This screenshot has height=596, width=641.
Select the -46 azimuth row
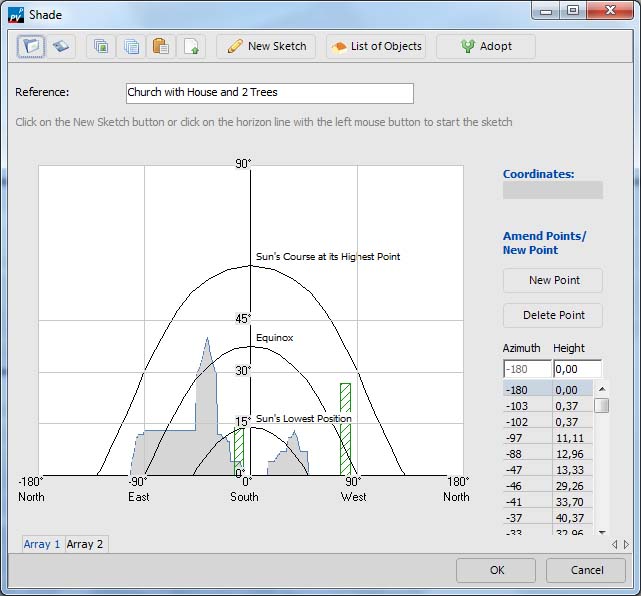[548, 486]
